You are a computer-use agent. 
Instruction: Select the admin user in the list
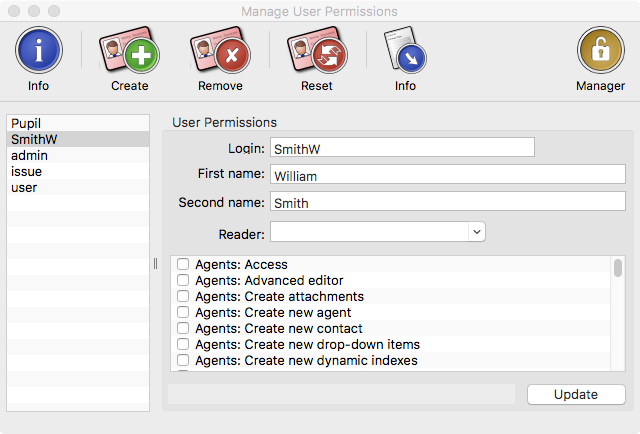pos(78,156)
